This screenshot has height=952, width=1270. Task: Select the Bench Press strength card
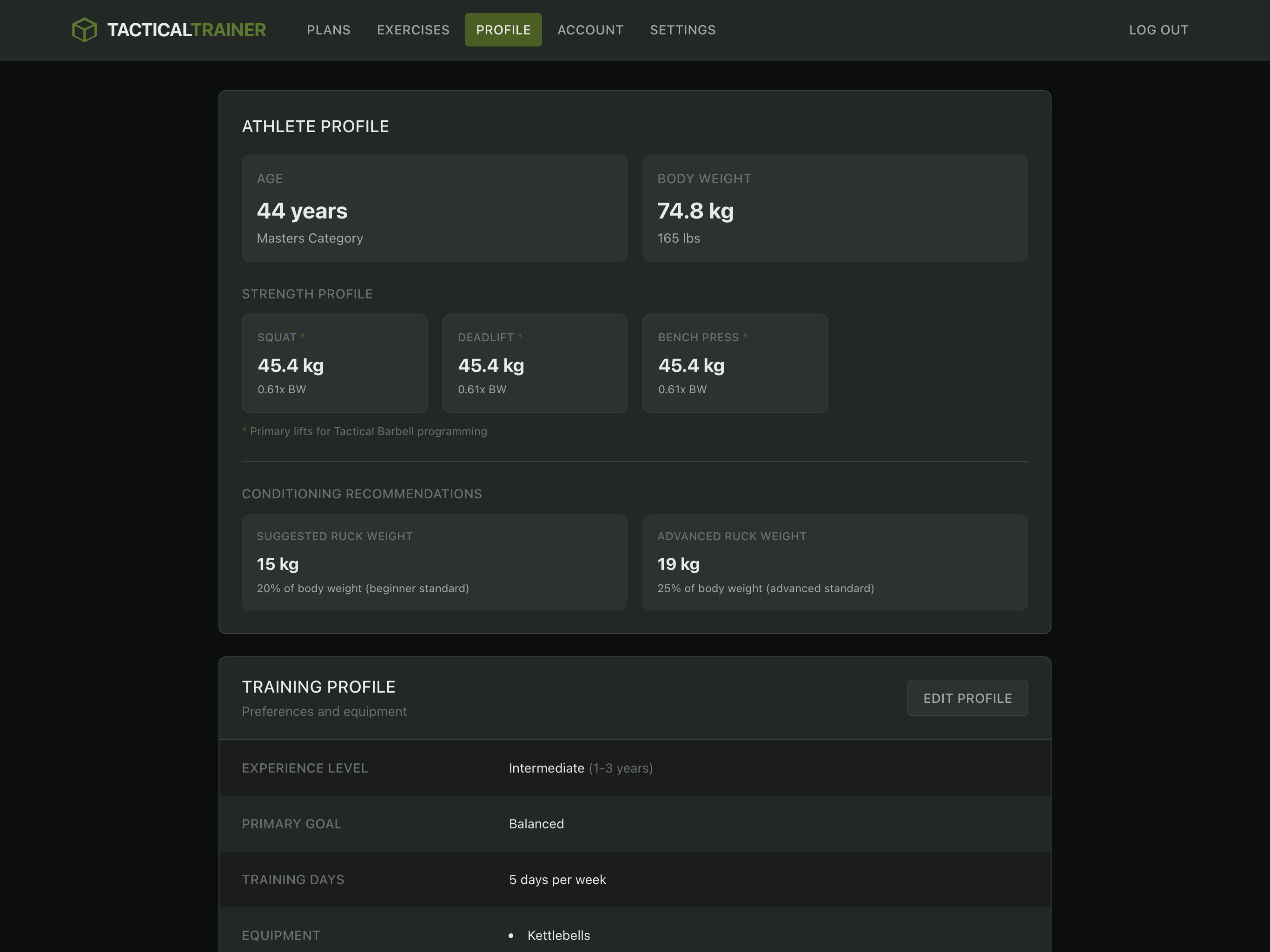pyautogui.click(x=734, y=363)
